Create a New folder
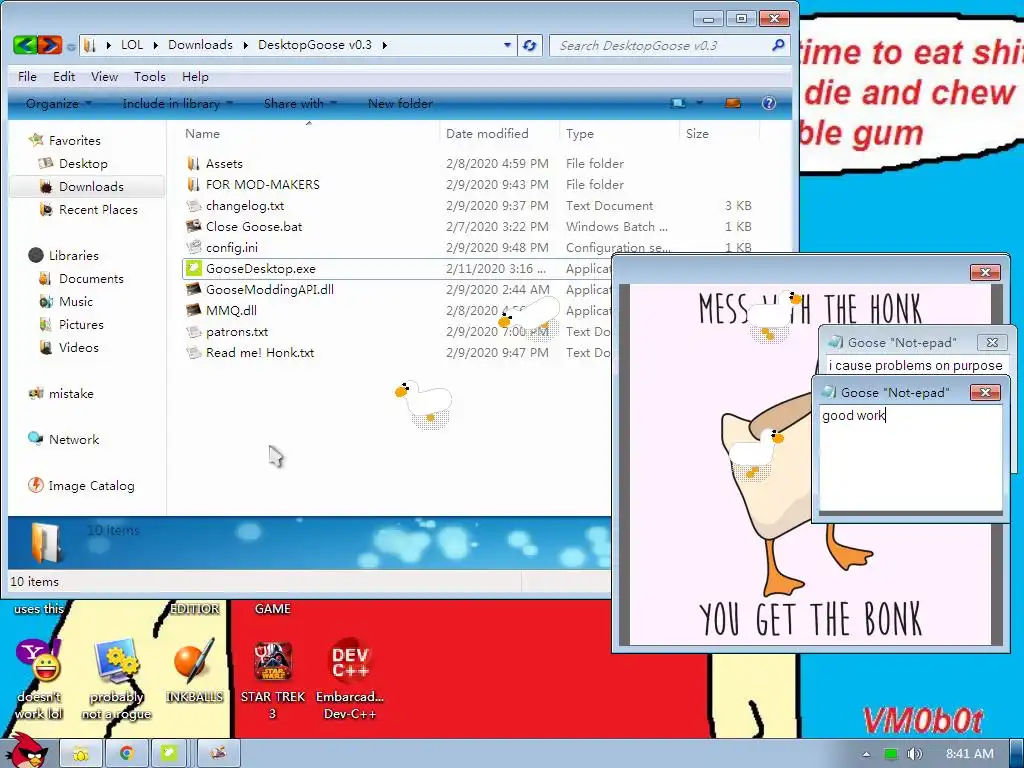 click(400, 103)
